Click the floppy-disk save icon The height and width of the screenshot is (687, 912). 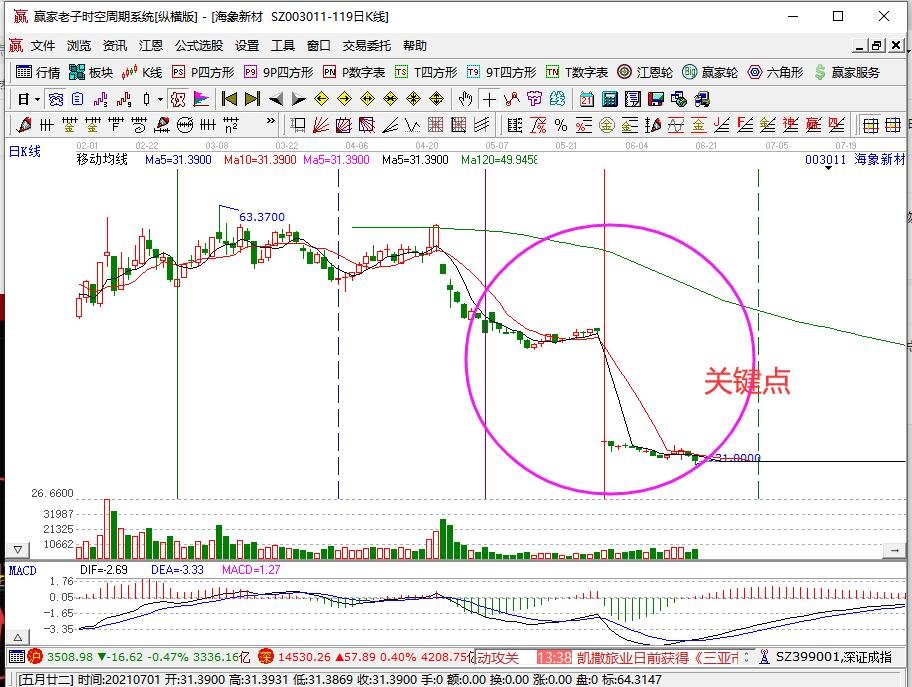pos(656,99)
